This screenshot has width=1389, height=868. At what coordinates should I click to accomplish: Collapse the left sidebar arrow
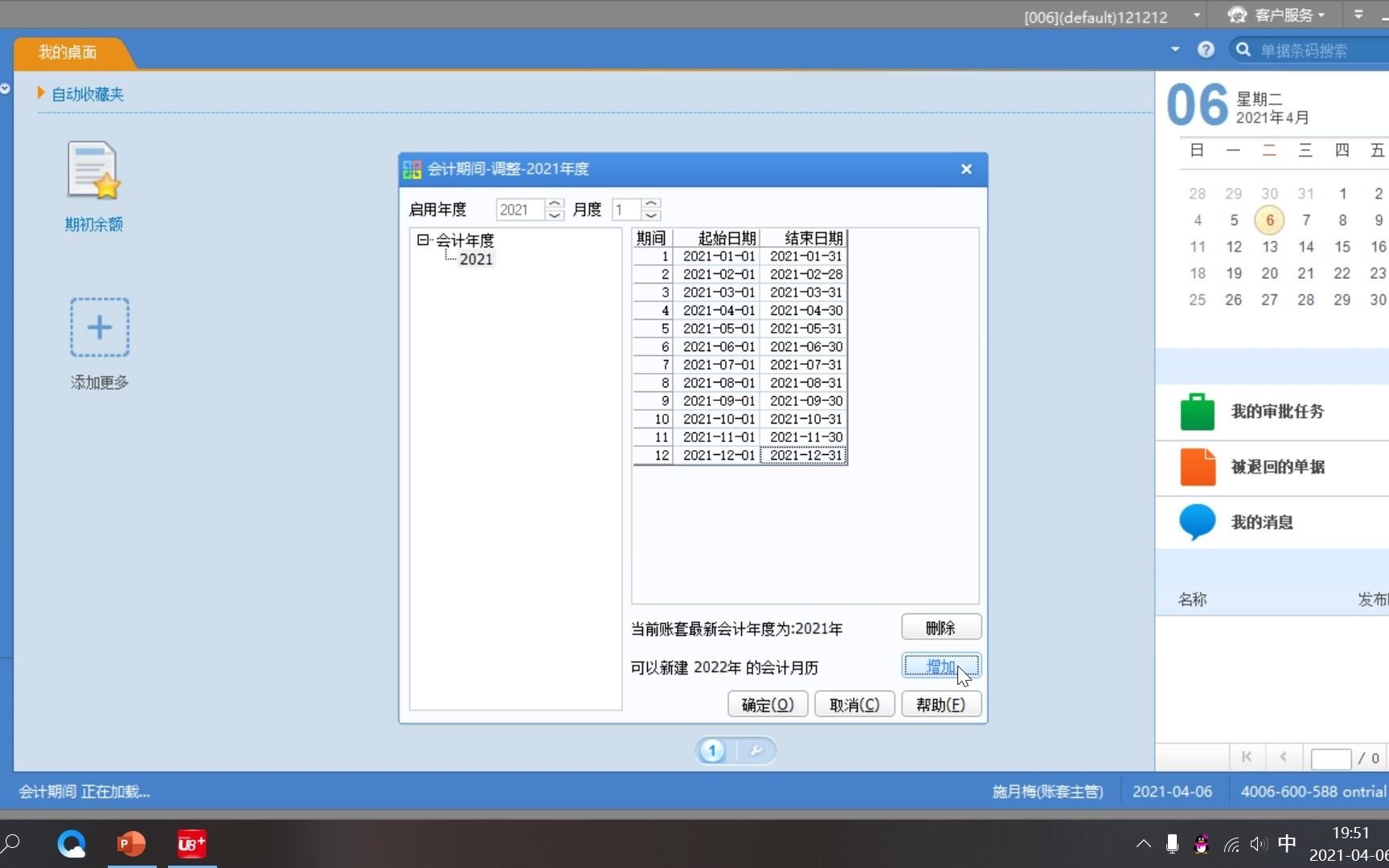point(5,89)
